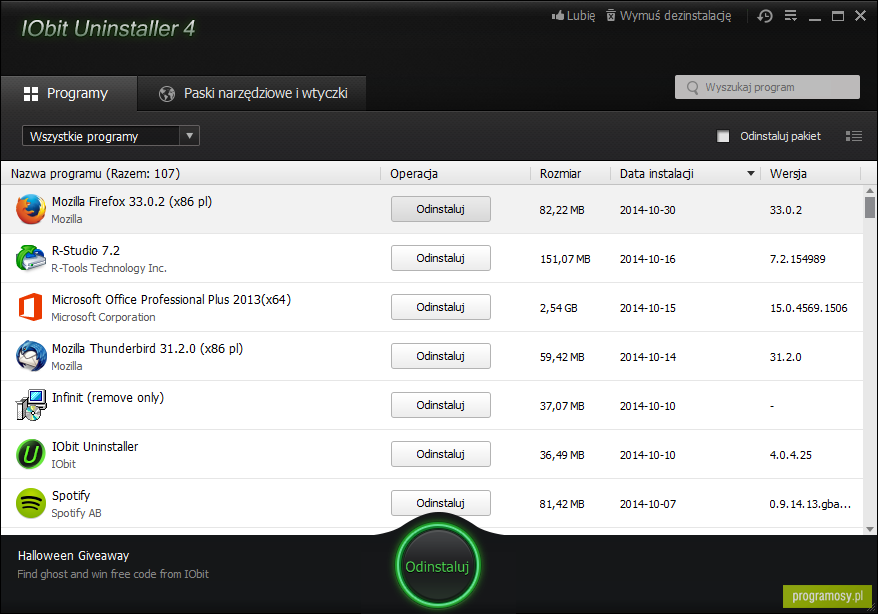This screenshot has height=614, width=878.
Task: Click Data instalacji sort arrow
Action: pyautogui.click(x=750, y=174)
